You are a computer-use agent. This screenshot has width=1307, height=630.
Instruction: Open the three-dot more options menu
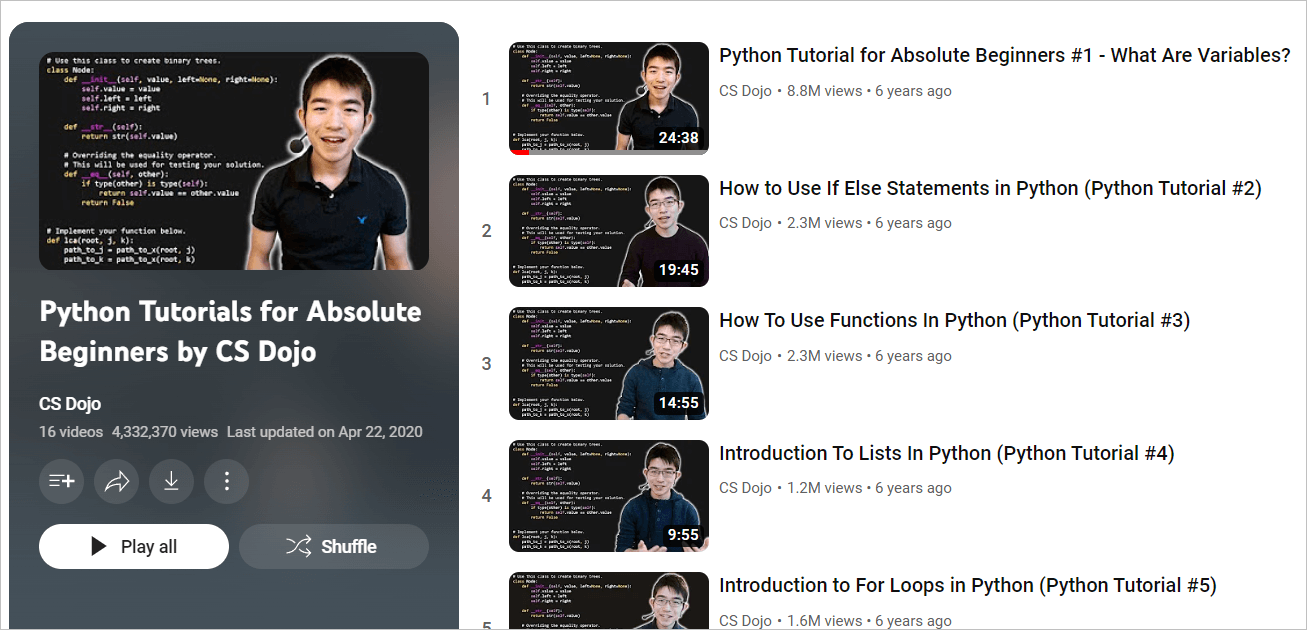[227, 481]
